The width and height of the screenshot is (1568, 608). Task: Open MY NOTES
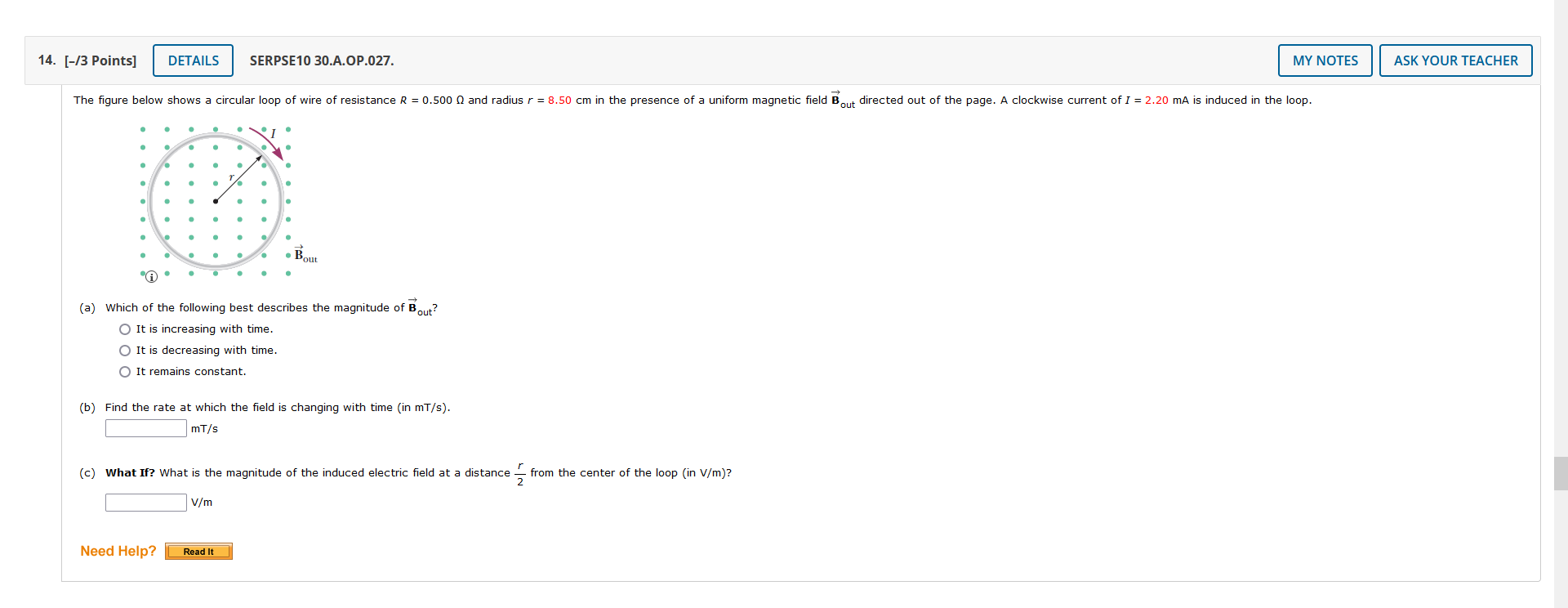1324,60
